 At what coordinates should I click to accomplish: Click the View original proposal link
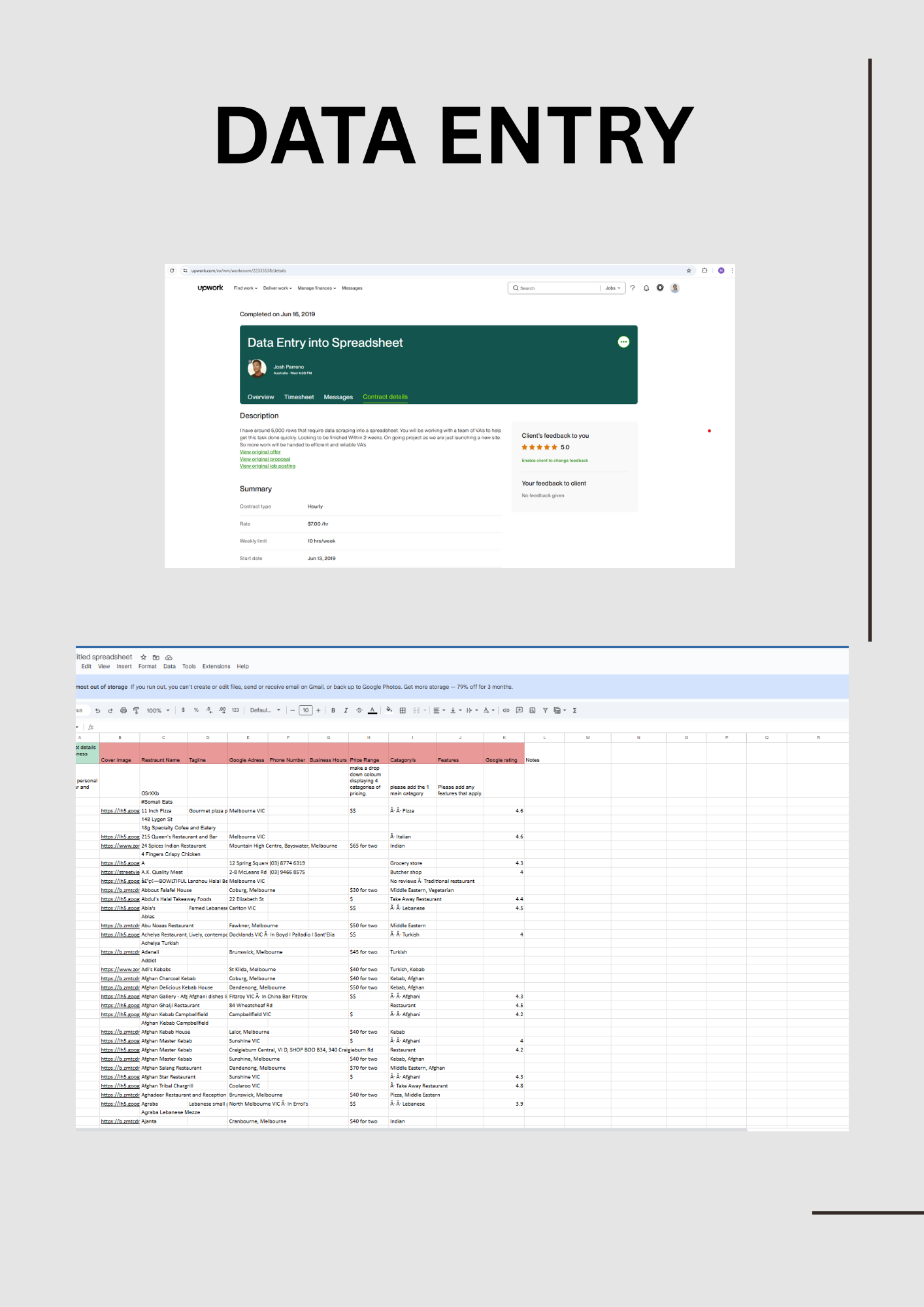coord(265,459)
